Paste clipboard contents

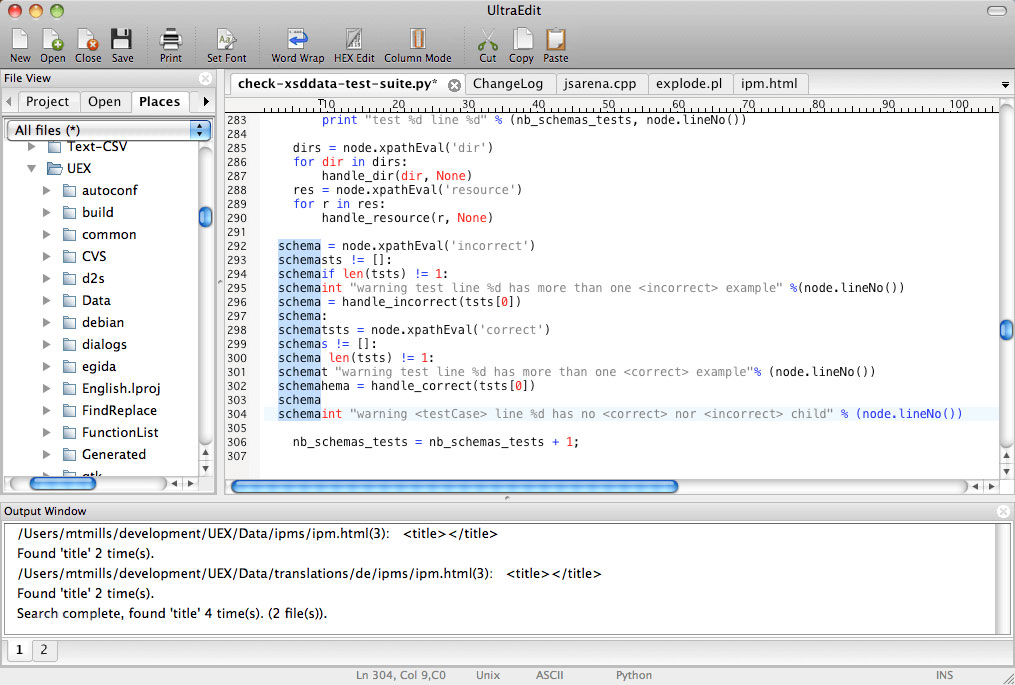(x=555, y=45)
